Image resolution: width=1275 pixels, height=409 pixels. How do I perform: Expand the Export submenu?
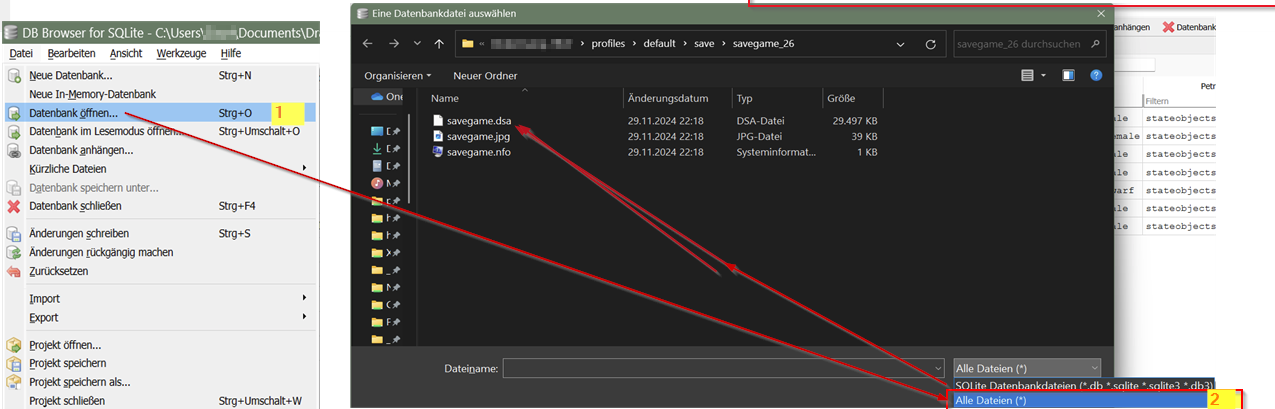click(160, 317)
